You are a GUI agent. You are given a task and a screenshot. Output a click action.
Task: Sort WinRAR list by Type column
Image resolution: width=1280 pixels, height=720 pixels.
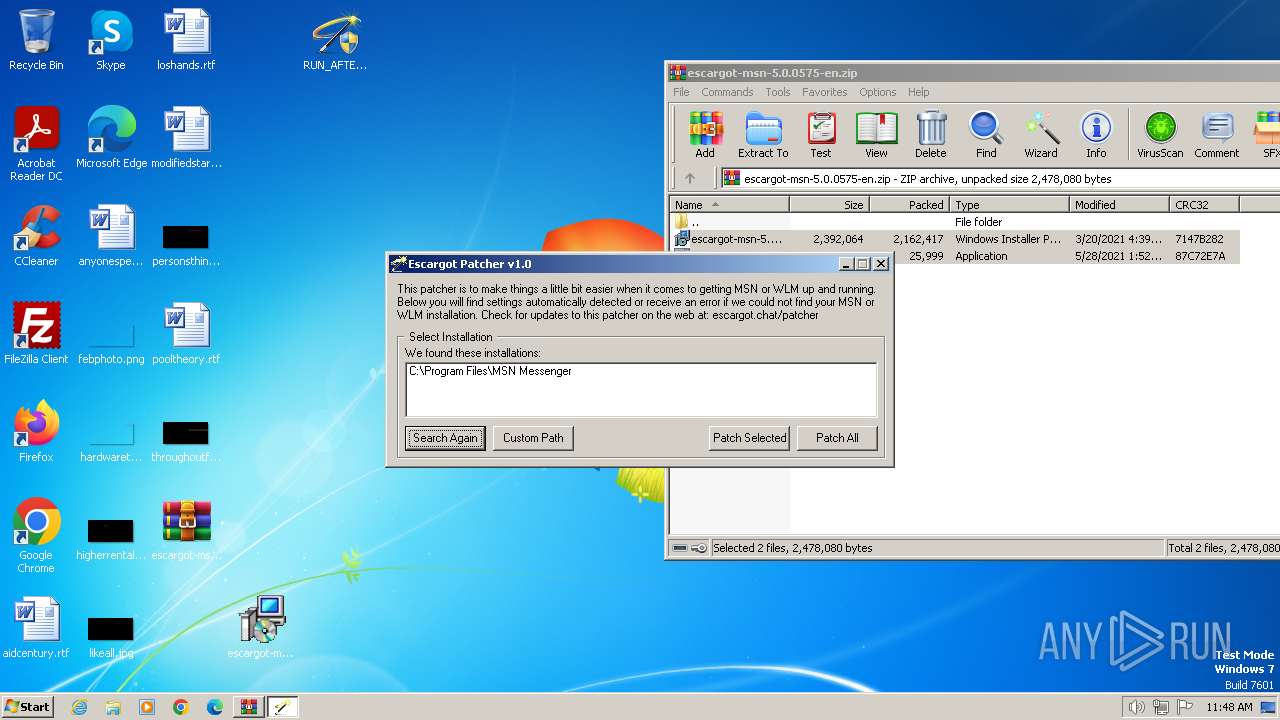pyautogui.click(x=1009, y=205)
